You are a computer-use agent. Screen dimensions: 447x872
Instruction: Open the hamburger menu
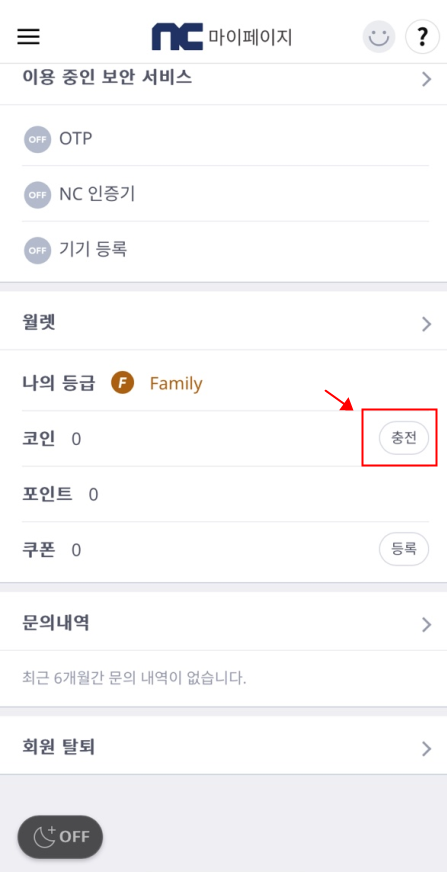(28, 37)
